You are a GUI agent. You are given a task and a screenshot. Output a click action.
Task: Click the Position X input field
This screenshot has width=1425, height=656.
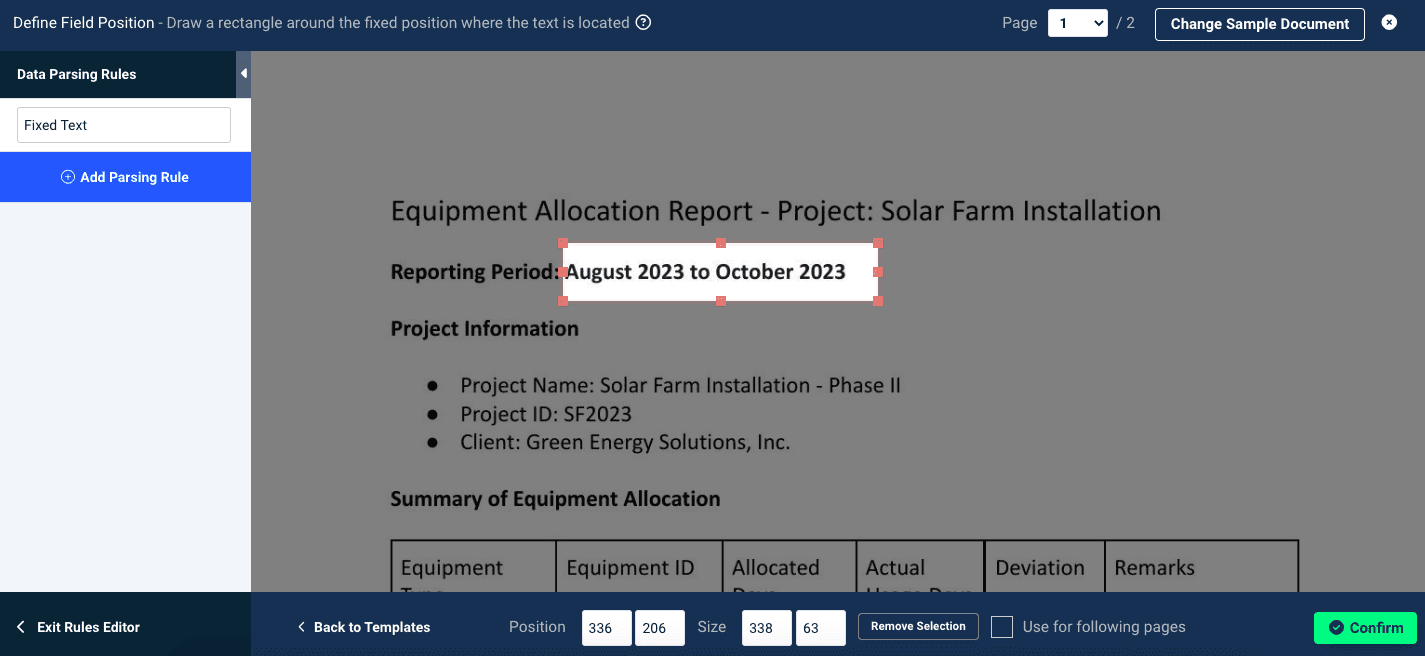606,628
